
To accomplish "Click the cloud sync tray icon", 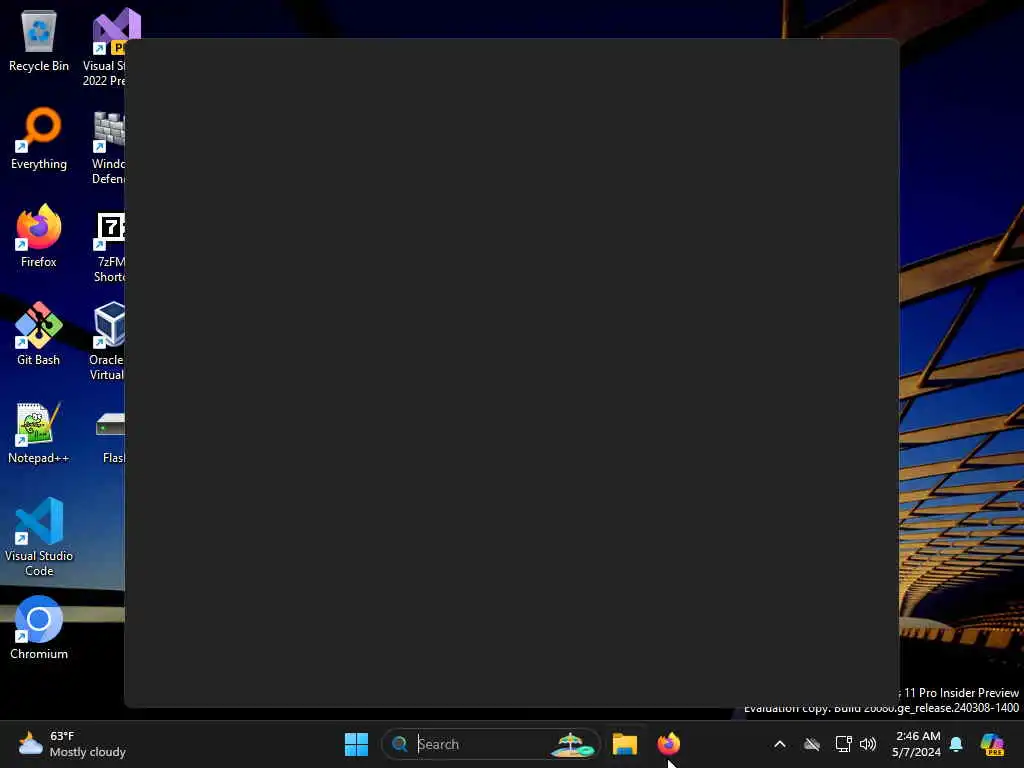I will tap(812, 744).
